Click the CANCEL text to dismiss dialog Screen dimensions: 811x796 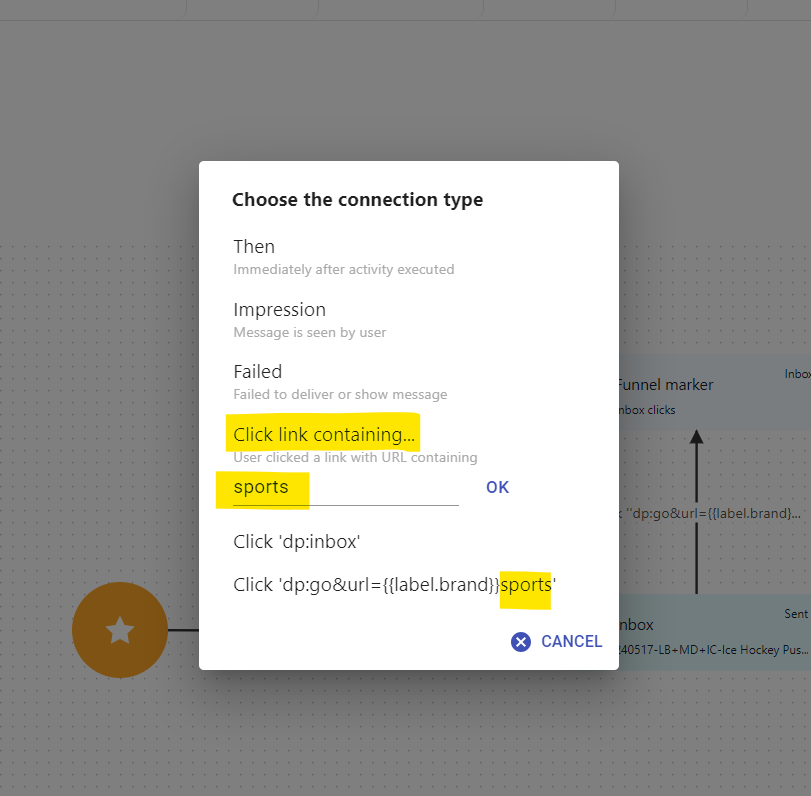coord(571,642)
